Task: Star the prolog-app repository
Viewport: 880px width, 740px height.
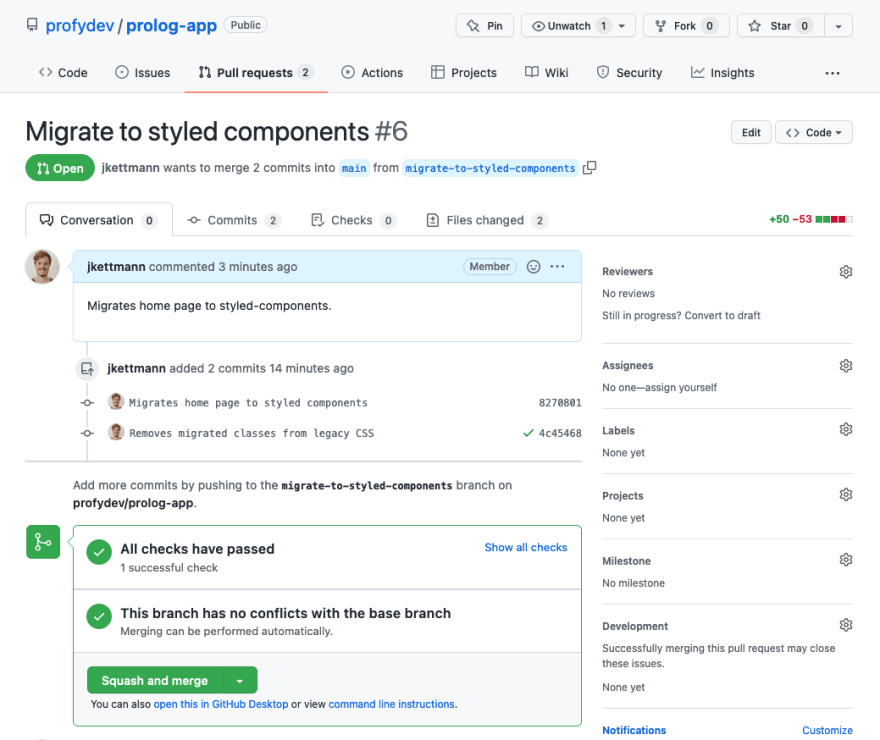Action: coord(781,26)
